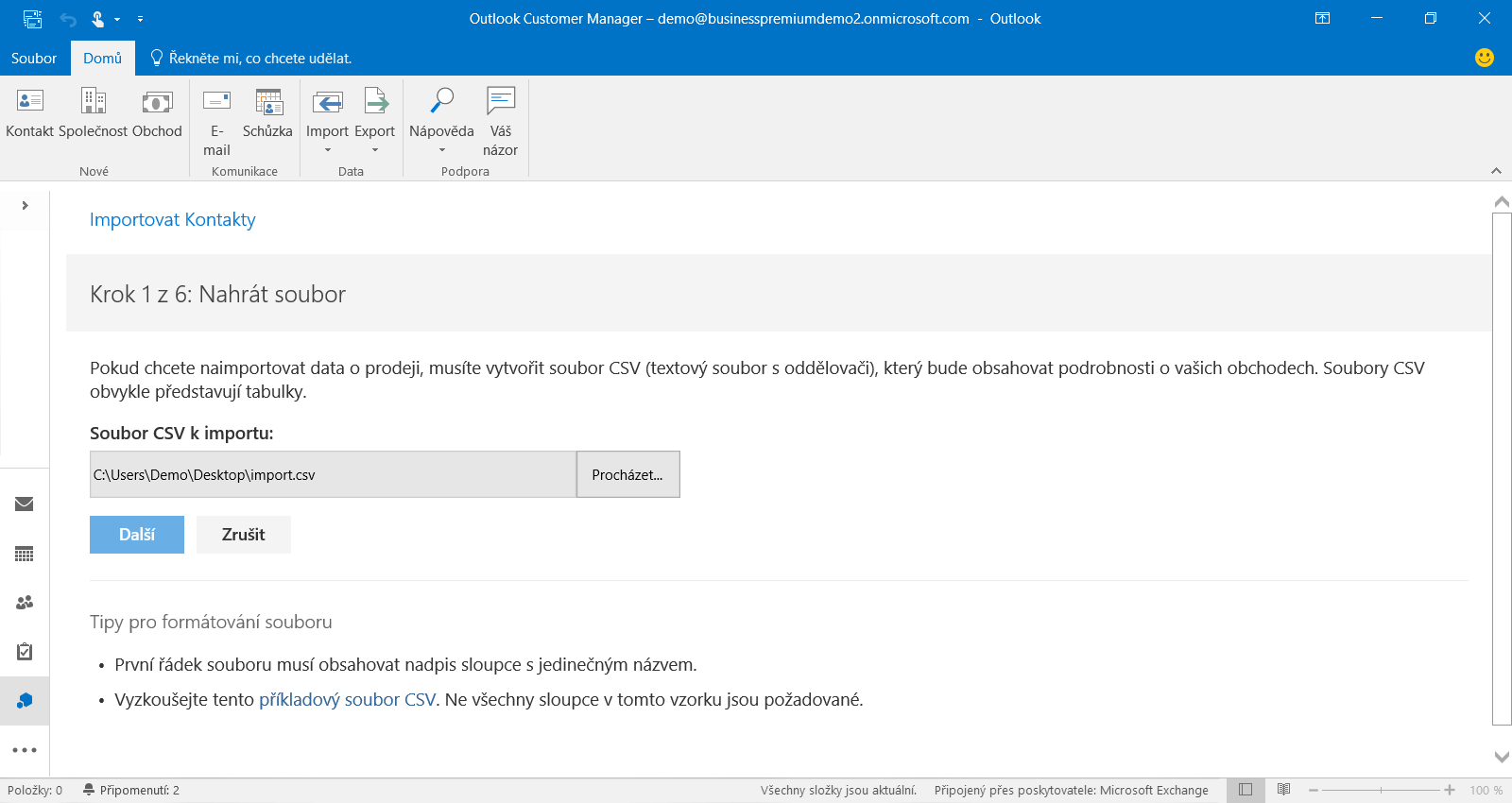The width and height of the screenshot is (1512, 803).
Task: Click 'Připojený přes poskytovatele: Microsoft Exchange' status
Action: click(x=1072, y=790)
